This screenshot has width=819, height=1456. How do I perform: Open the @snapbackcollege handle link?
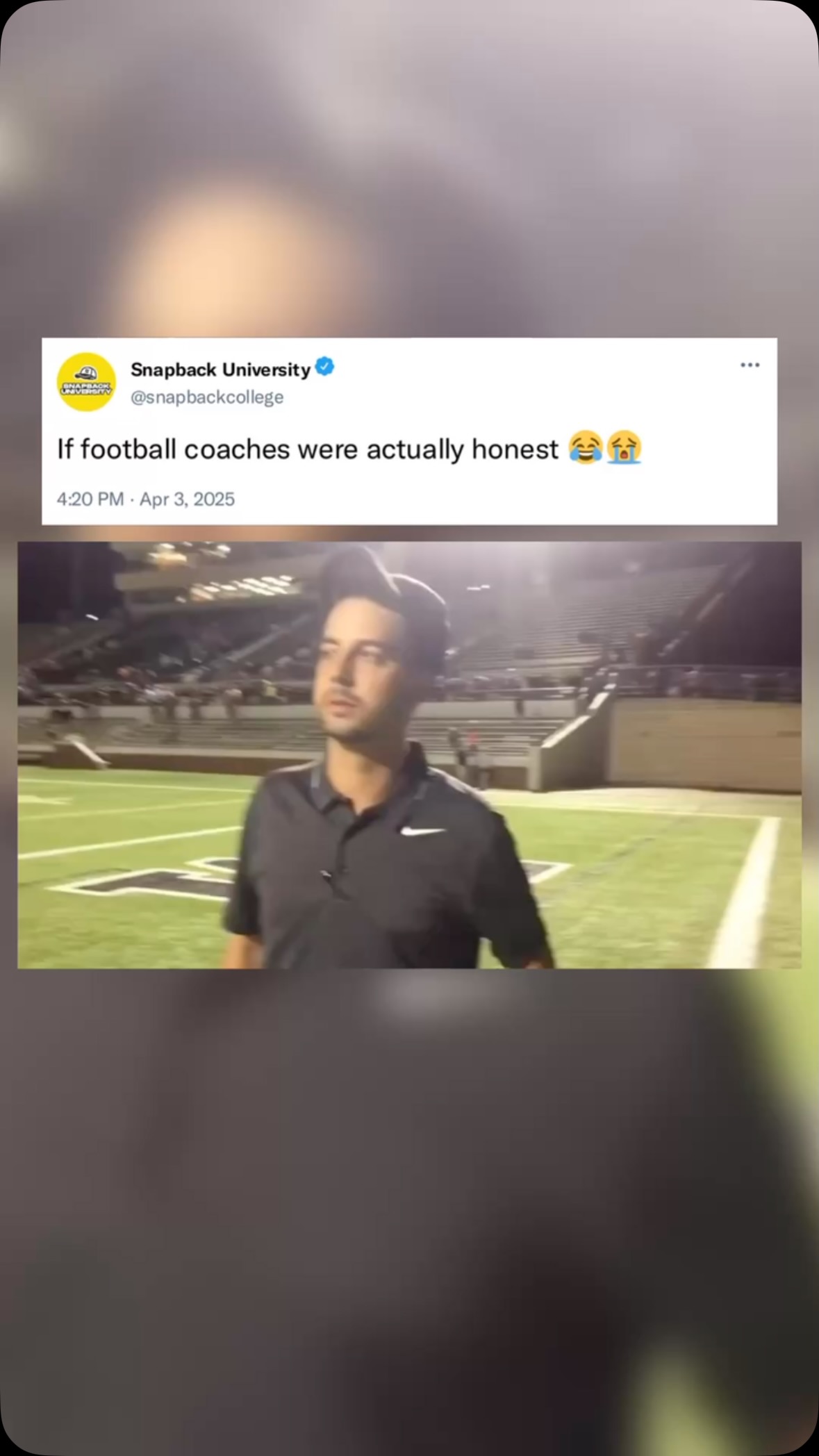(x=207, y=397)
